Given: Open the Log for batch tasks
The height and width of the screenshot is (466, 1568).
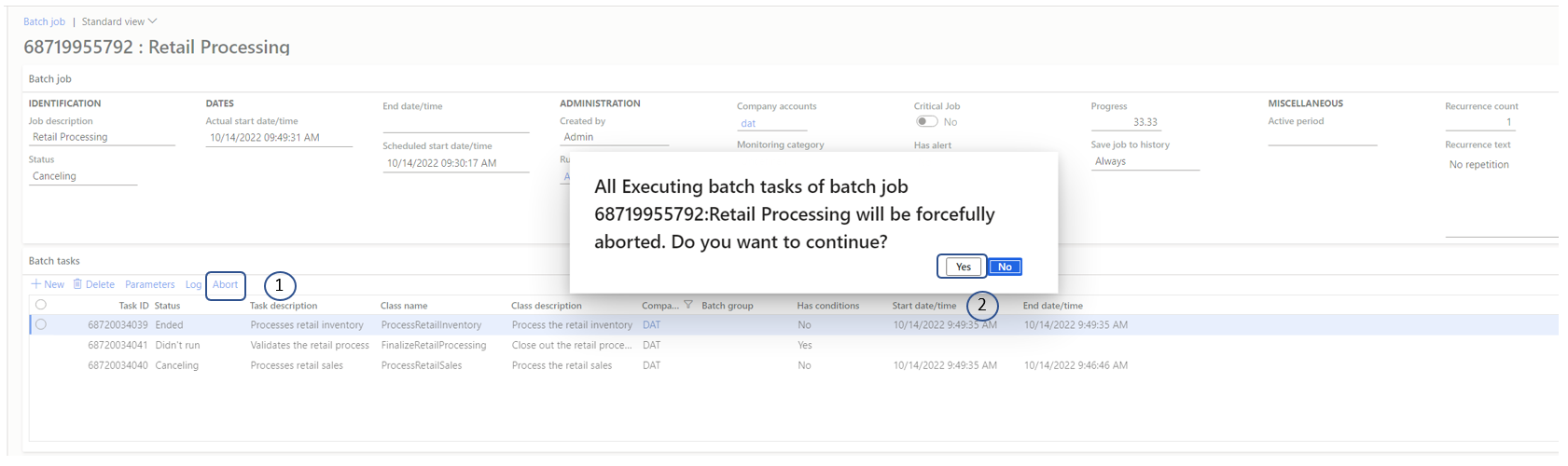Looking at the screenshot, I should [x=193, y=284].
